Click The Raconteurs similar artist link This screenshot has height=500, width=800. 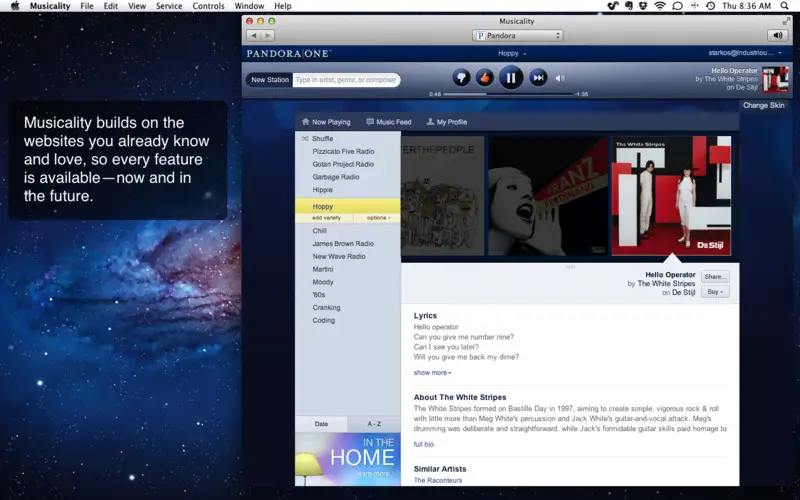(x=438, y=480)
